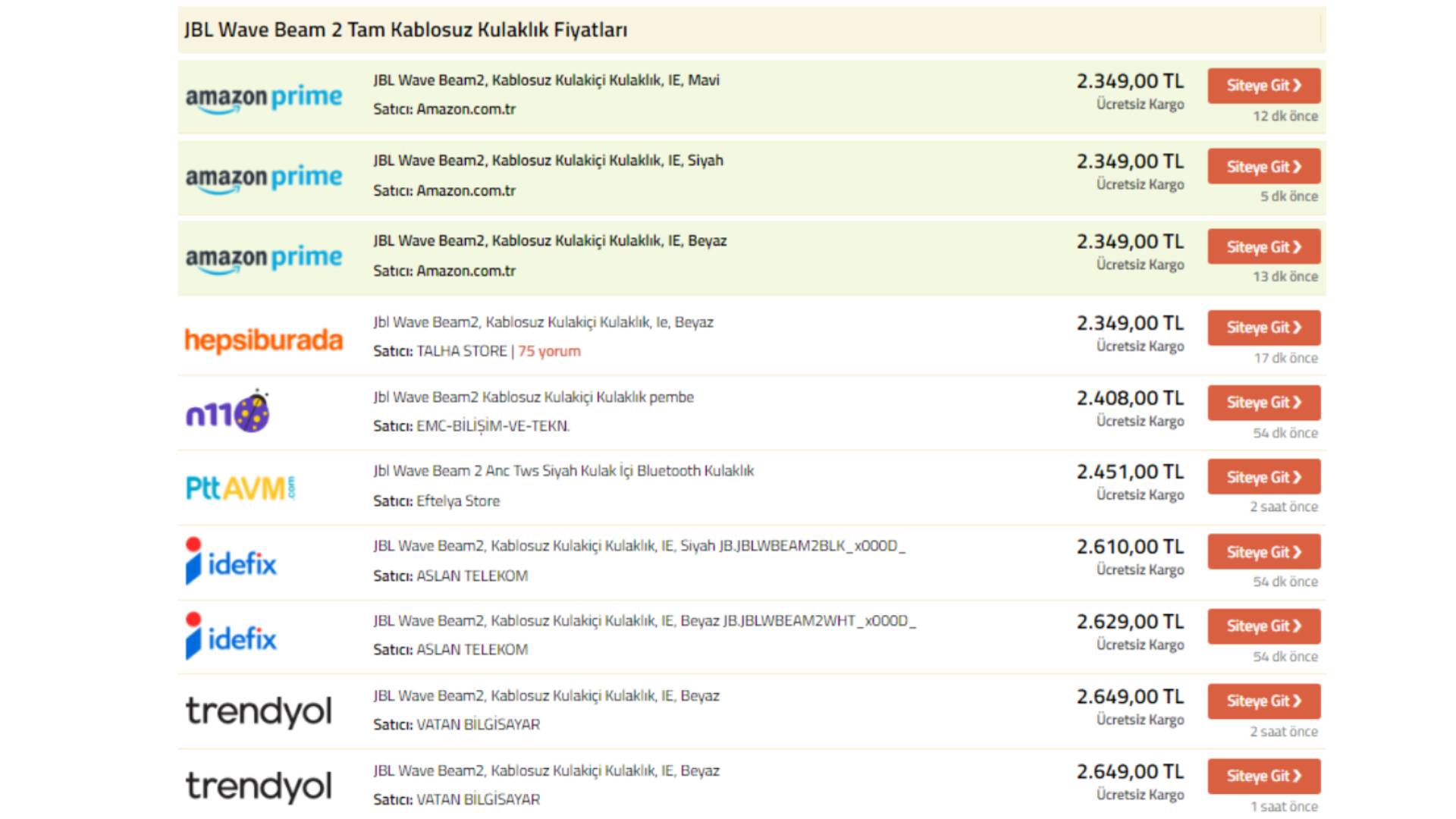Go to site for Amazon Beyaz listing
Screen dimensions: 1456x819
point(1263,247)
